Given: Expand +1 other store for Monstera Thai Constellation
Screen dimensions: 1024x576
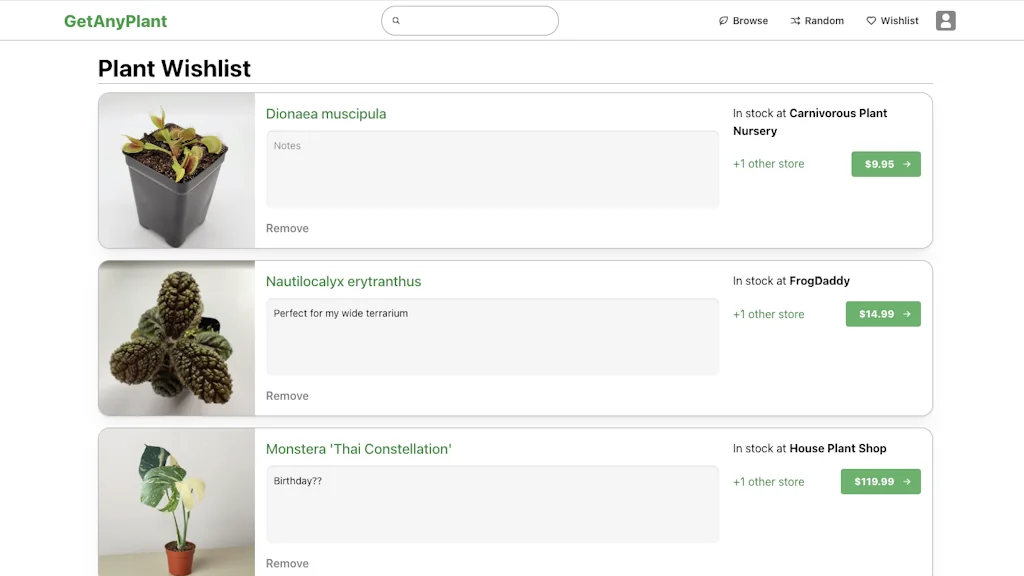Looking at the screenshot, I should tap(768, 481).
